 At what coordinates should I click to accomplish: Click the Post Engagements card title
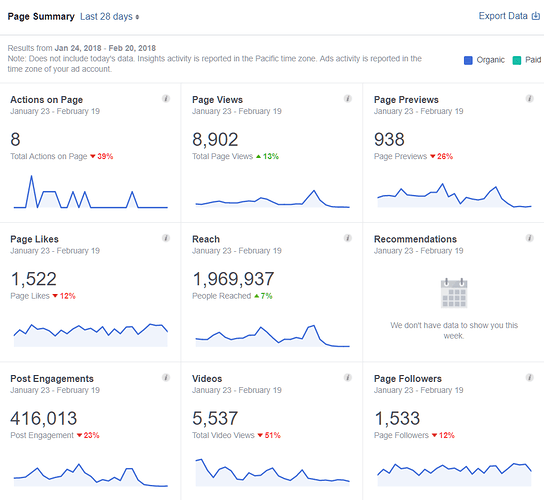(x=52, y=379)
